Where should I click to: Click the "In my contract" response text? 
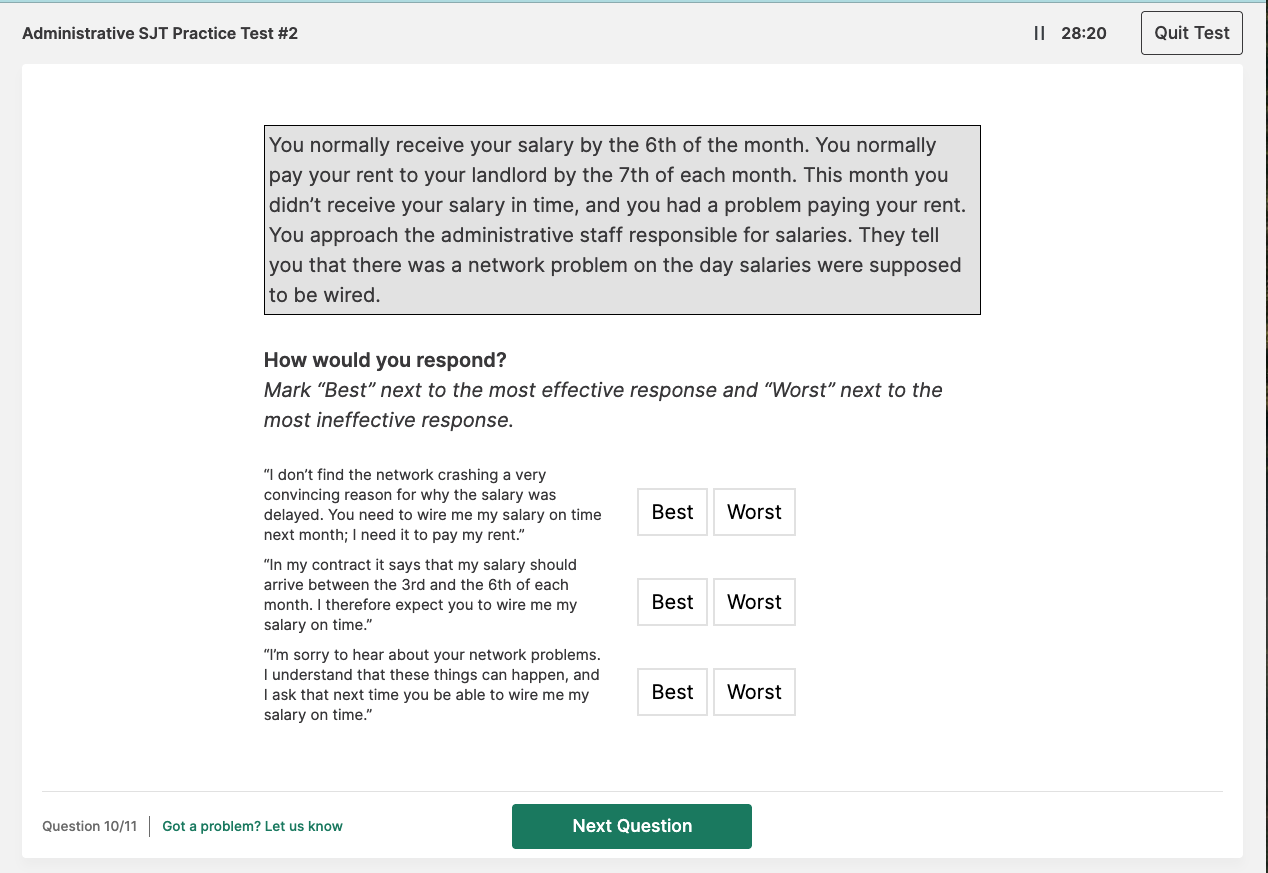420,595
